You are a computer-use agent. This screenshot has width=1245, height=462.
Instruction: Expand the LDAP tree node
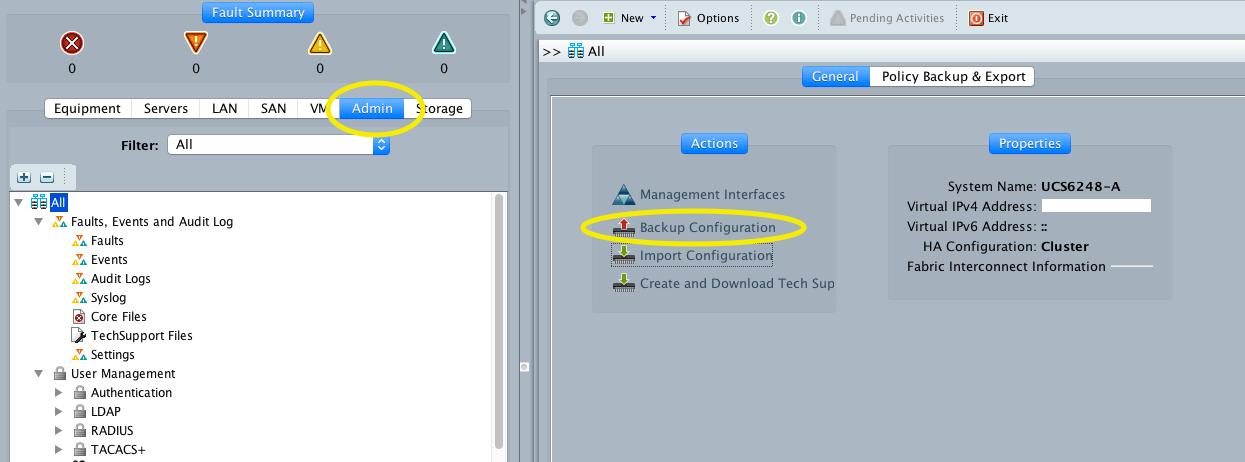[x=59, y=412]
